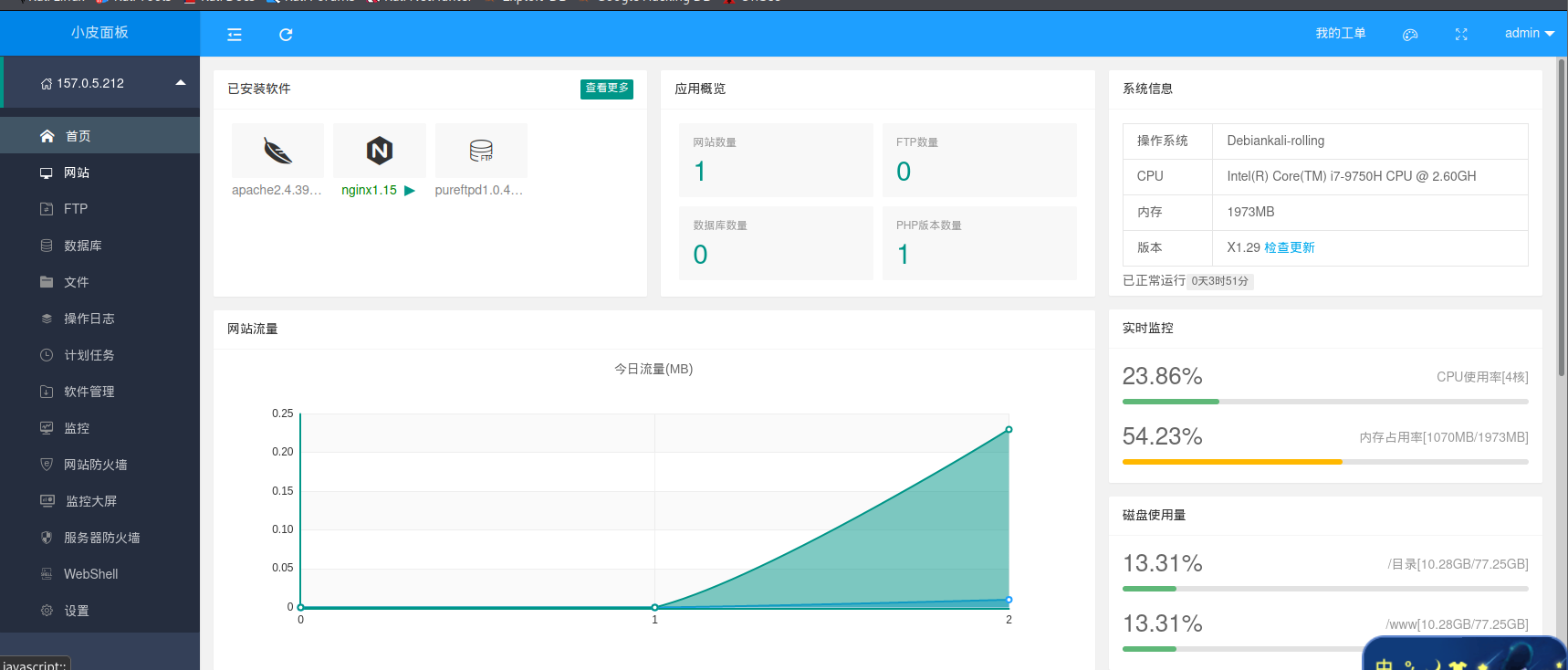Open the 数据库数量 count card
The height and width of the screenshot is (670, 1568).
click(776, 243)
